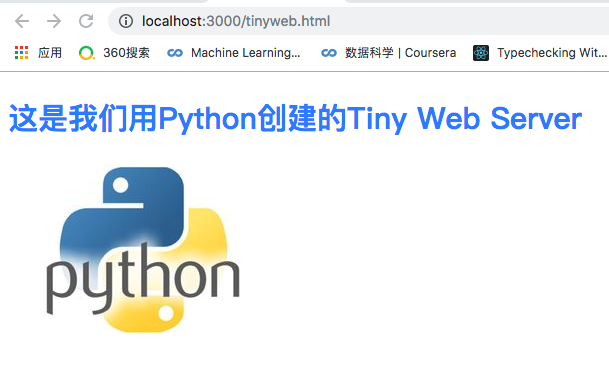Click the blue heading about Tiny Web Server
The height and width of the screenshot is (372, 609).
pos(295,119)
